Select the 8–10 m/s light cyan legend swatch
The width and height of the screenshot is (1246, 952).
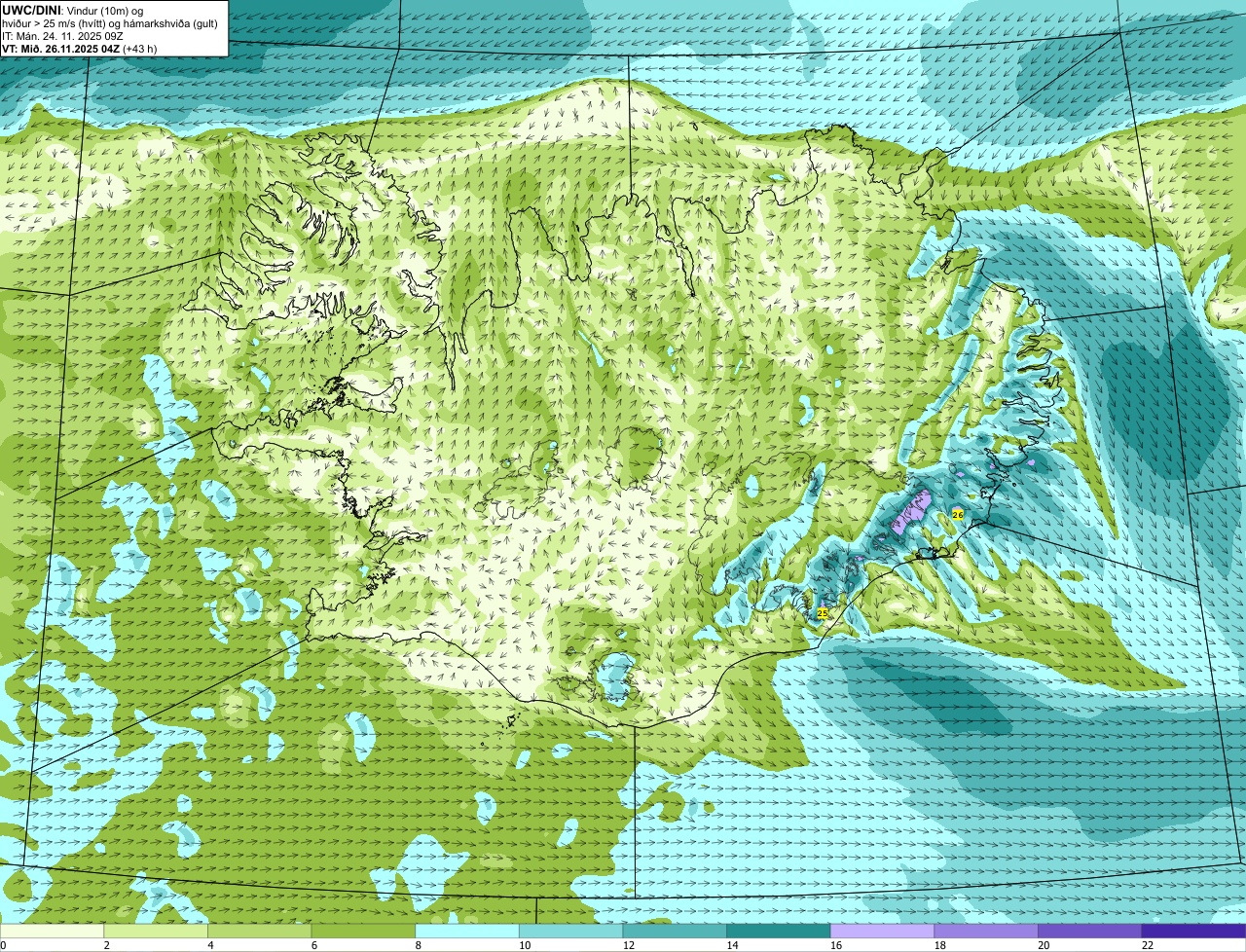coord(467,931)
